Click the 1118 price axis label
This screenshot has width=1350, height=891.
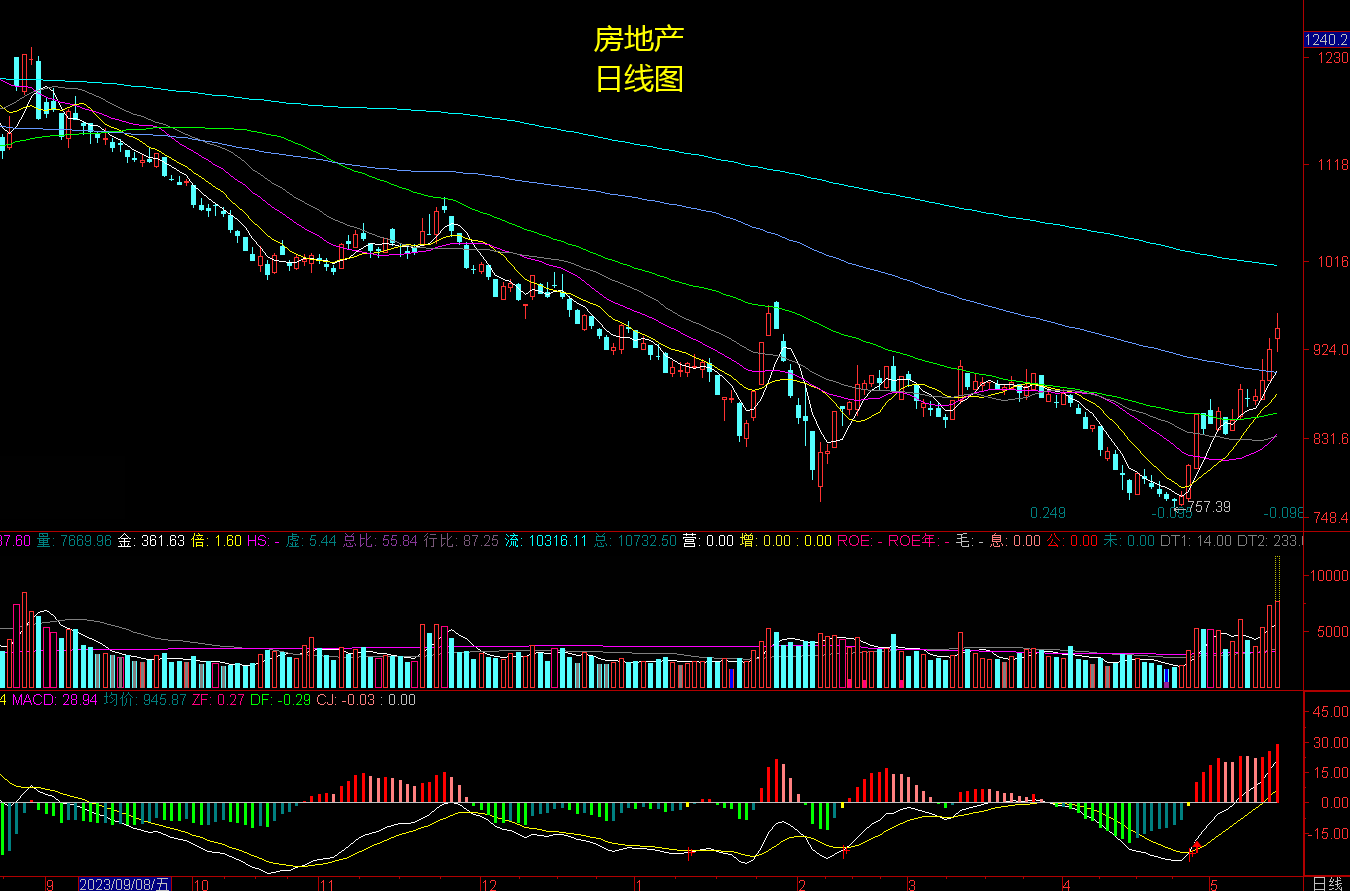pos(1332,165)
